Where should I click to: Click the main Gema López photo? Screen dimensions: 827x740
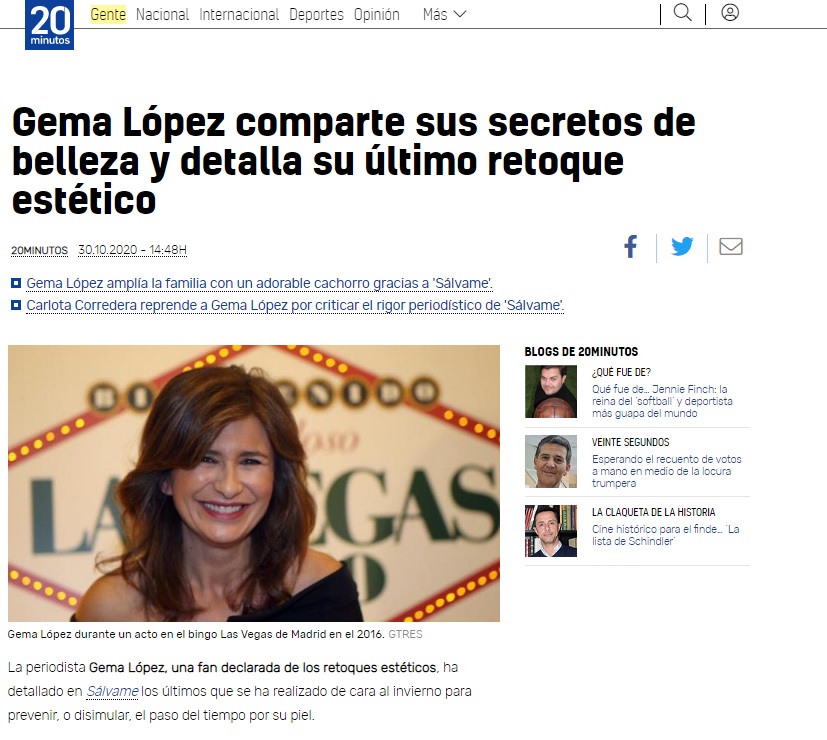[254, 483]
